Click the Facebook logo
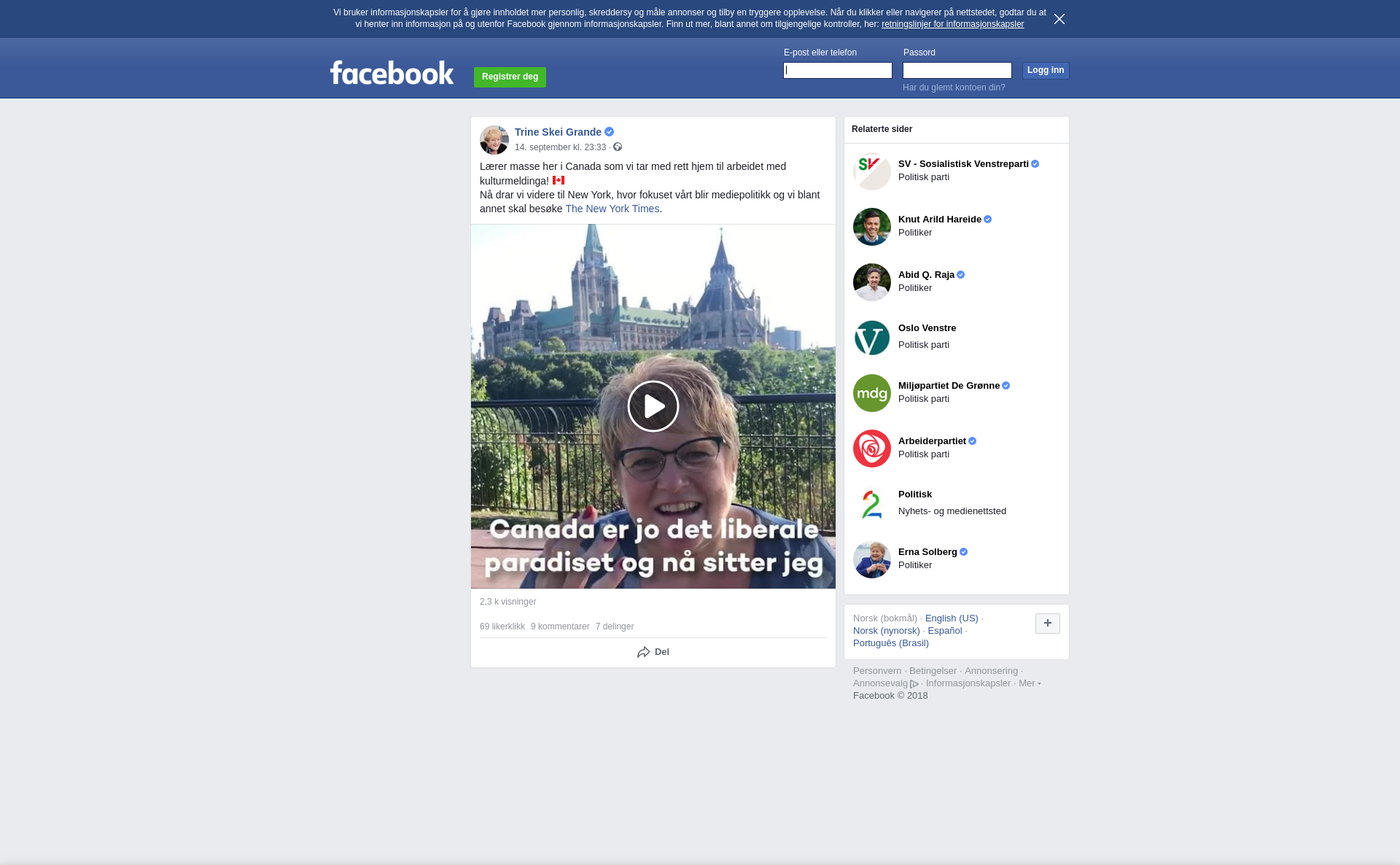1400x865 pixels. tap(392, 72)
